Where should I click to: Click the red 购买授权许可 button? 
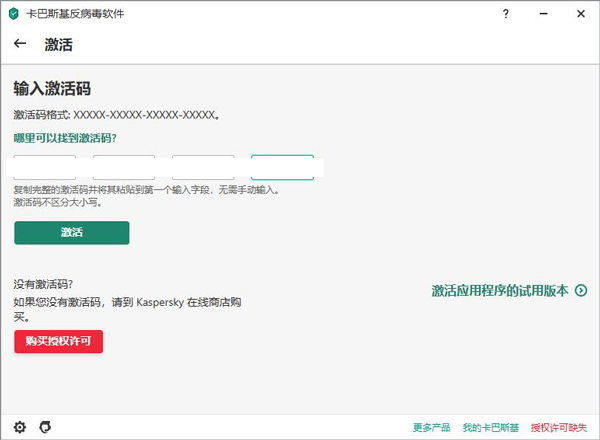59,341
